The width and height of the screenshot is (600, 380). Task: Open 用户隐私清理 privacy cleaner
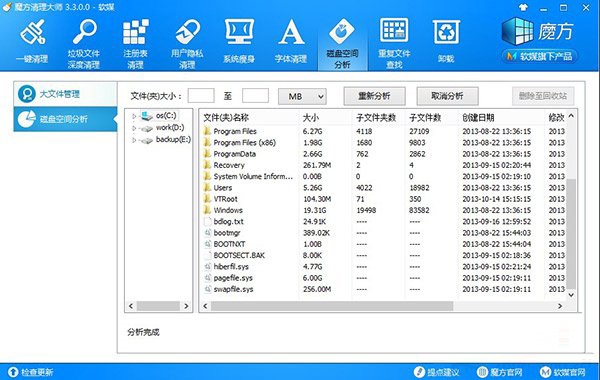pos(187,44)
